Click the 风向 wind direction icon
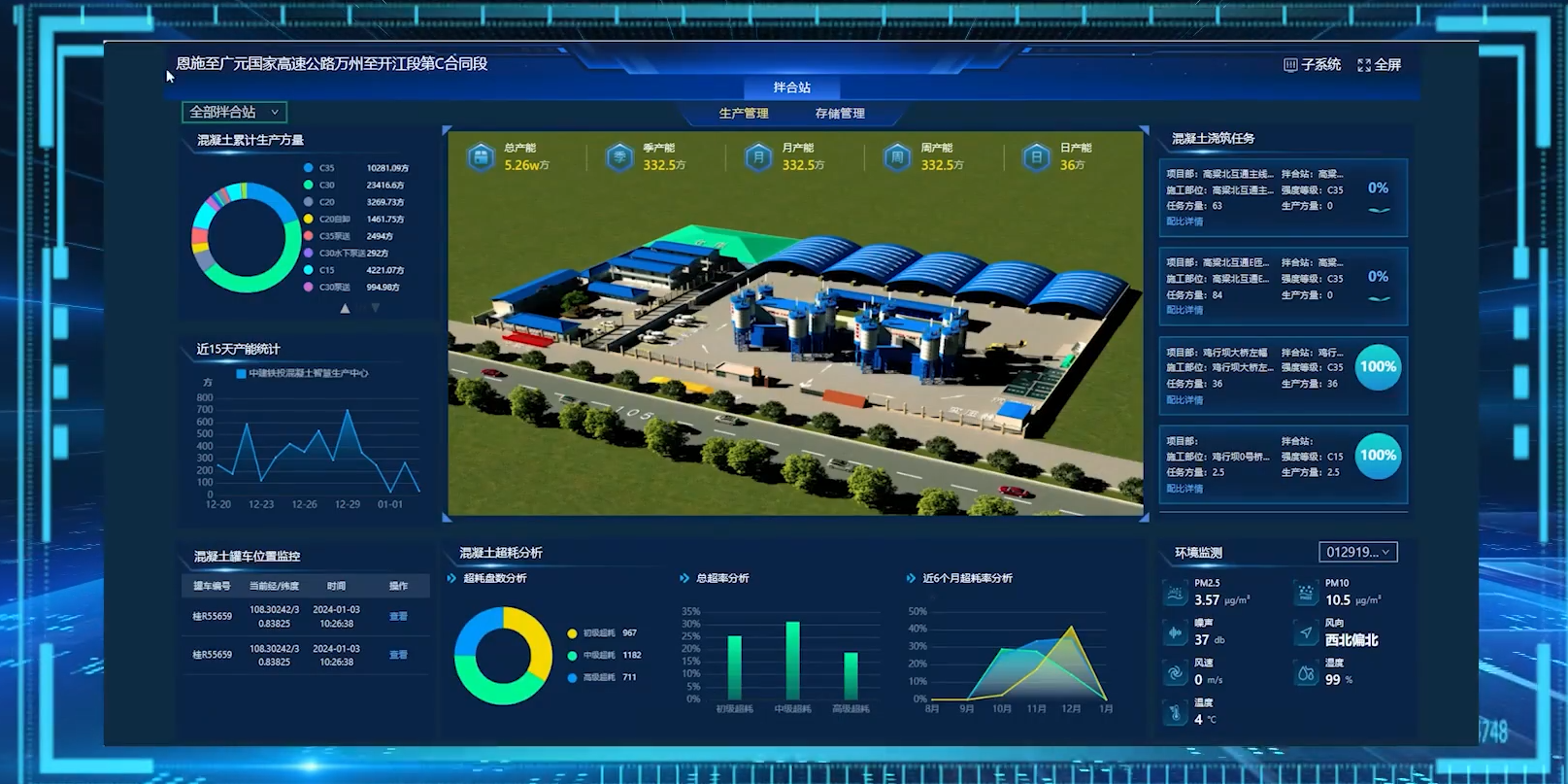Image resolution: width=1568 pixels, height=784 pixels. coord(1306,632)
